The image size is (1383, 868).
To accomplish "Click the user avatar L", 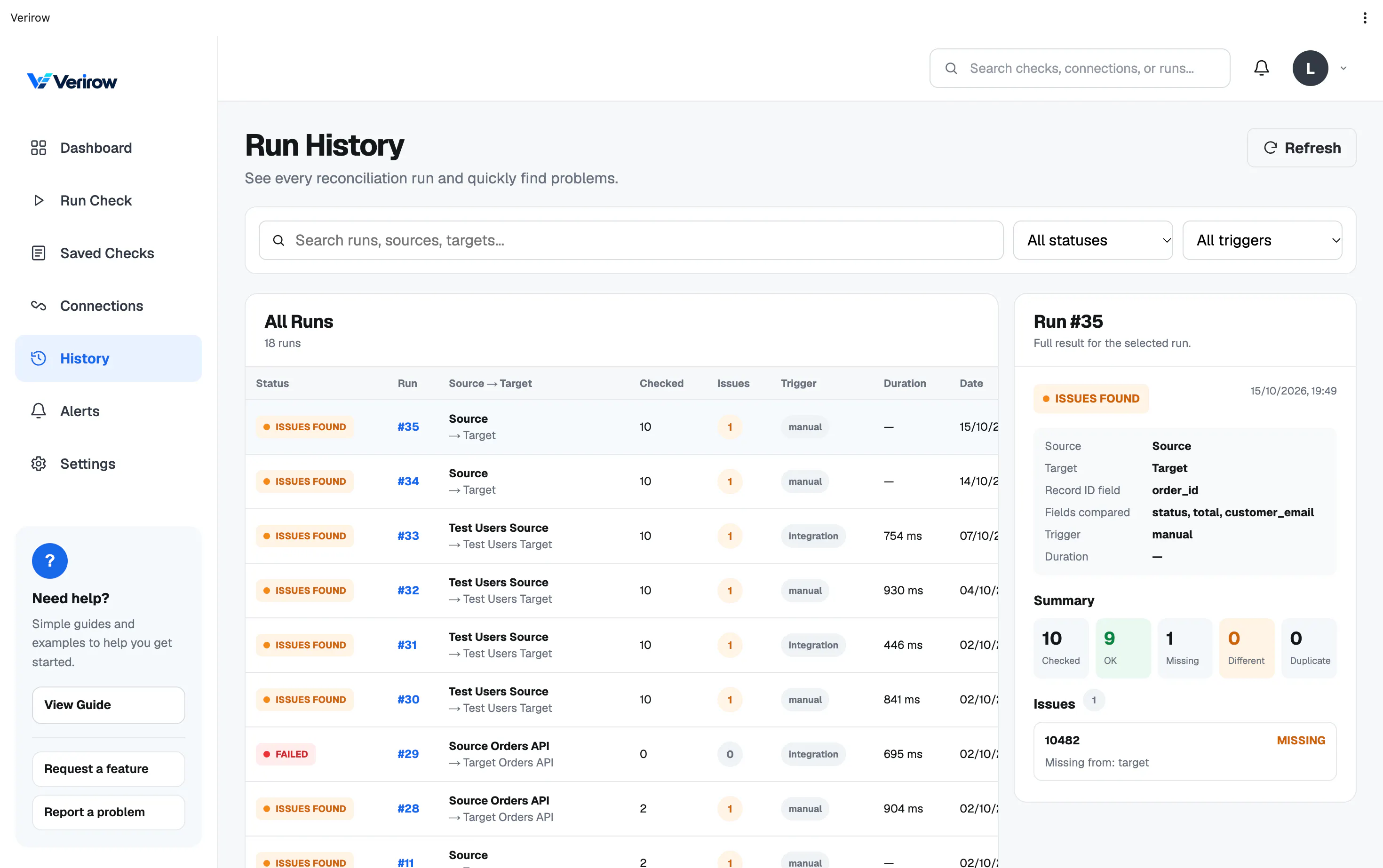I will point(1310,68).
